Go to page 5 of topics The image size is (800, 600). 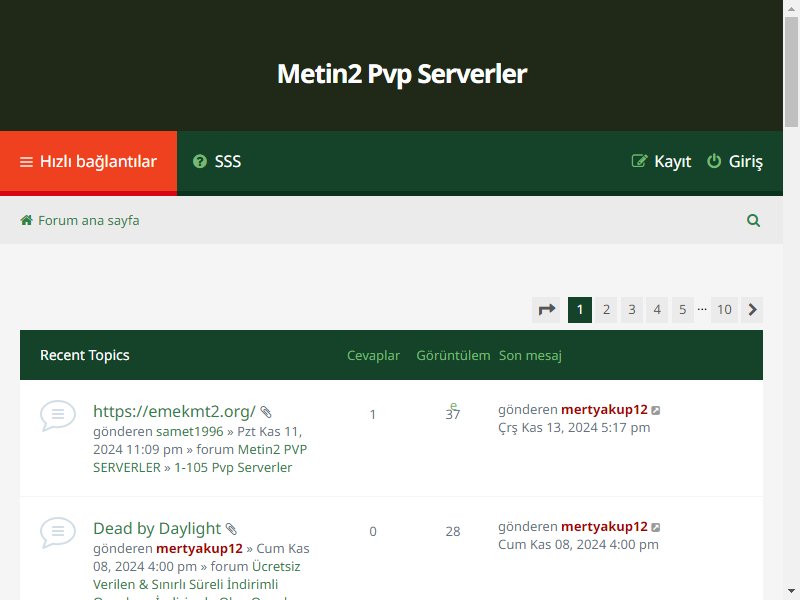[683, 310]
